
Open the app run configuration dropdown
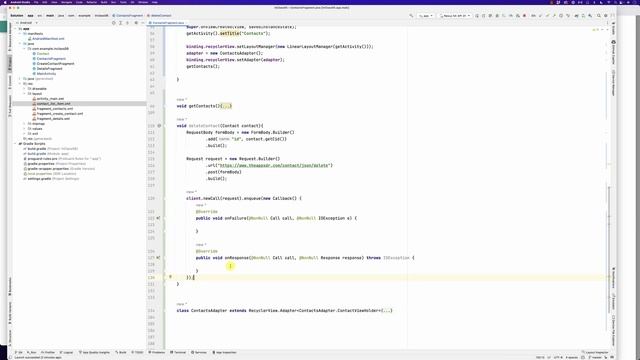(x=425, y=16)
